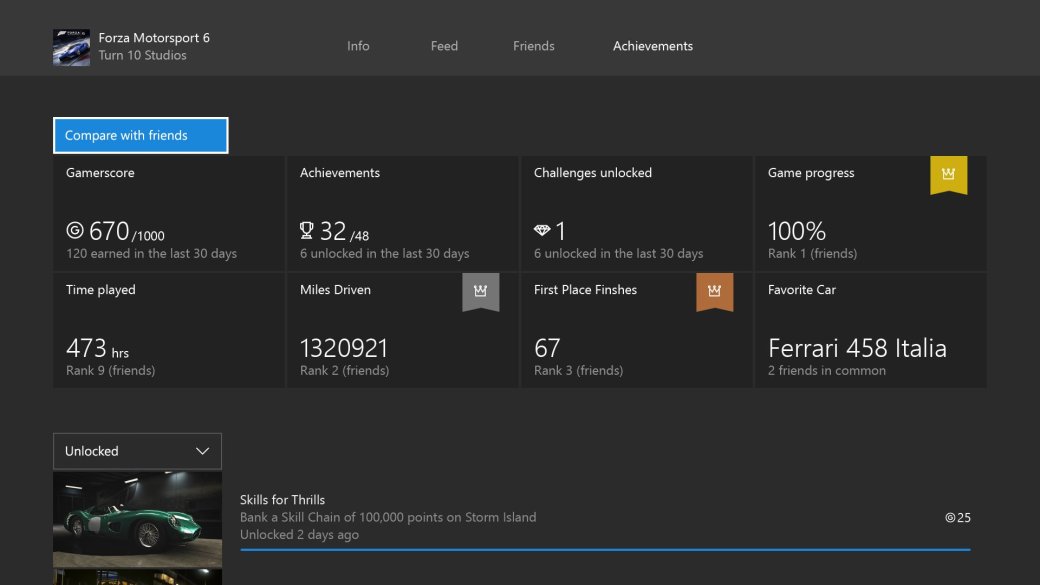Click the 'Rank 3 (friends)' text
This screenshot has width=1040, height=585.
pos(578,370)
